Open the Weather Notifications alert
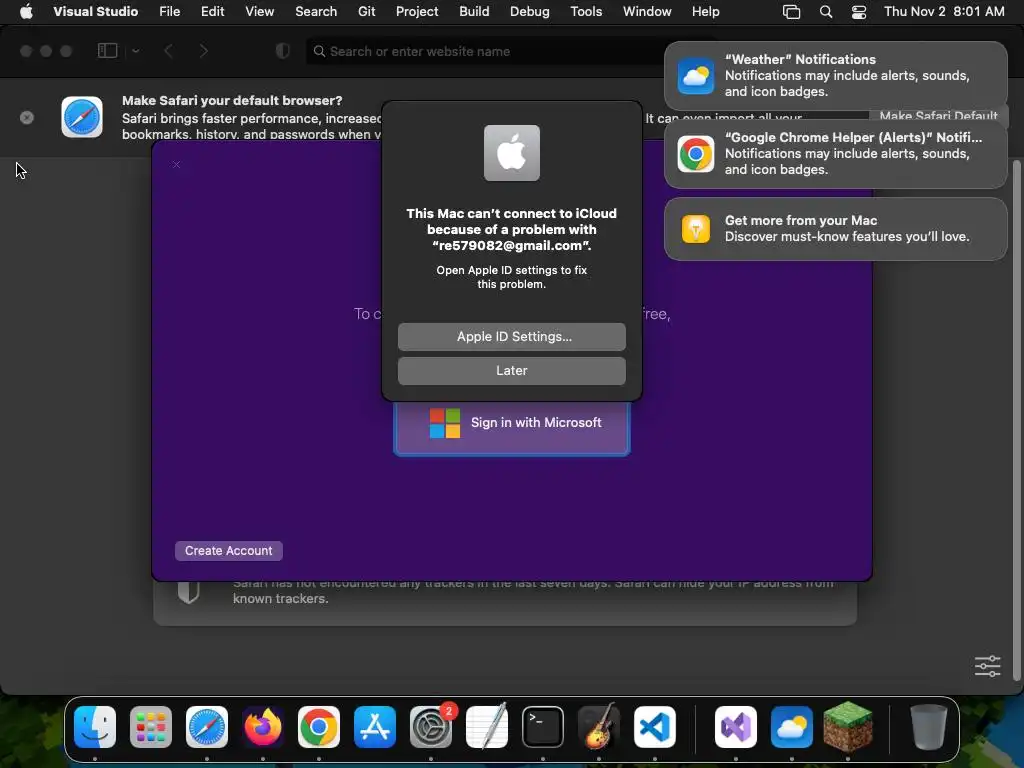 click(x=835, y=76)
